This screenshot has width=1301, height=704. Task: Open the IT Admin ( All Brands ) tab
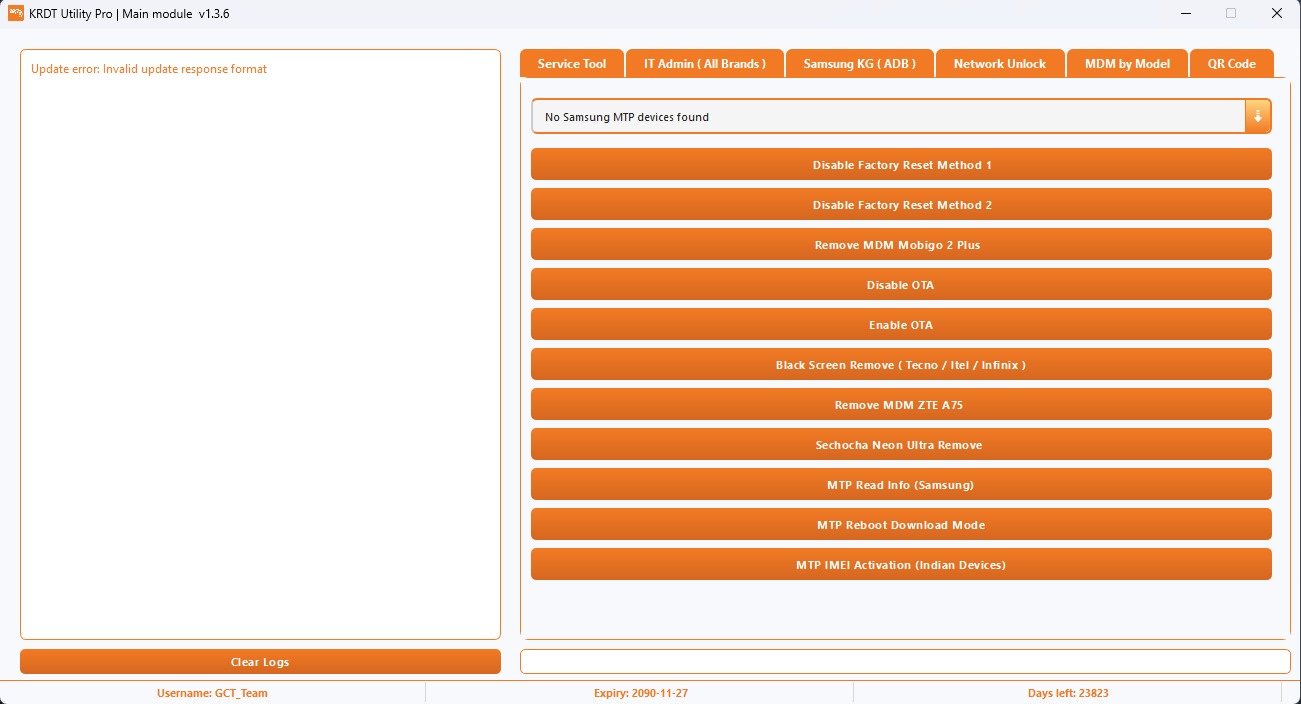[x=704, y=63]
